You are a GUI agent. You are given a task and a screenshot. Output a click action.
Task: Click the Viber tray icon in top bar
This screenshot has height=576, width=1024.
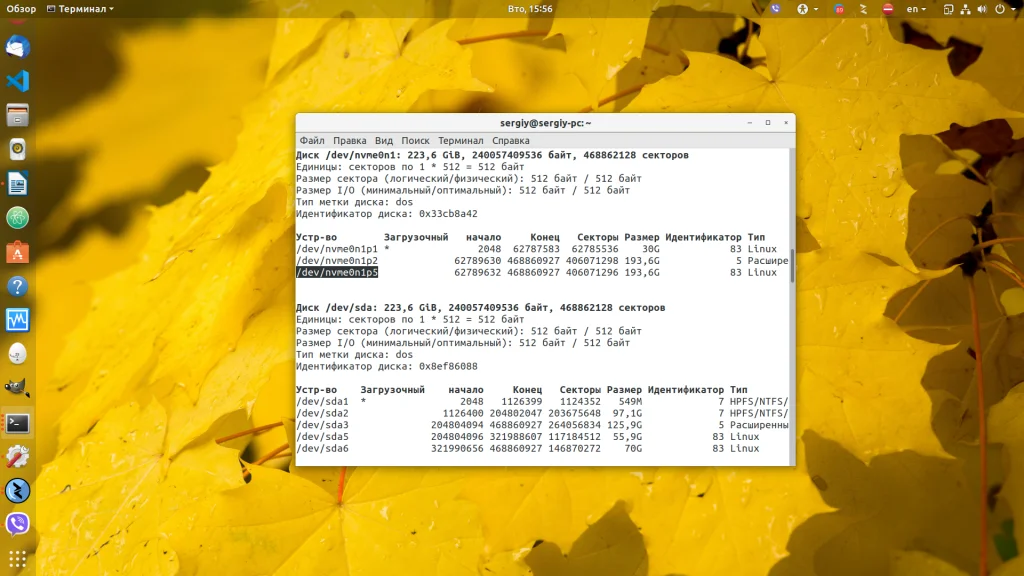click(x=775, y=9)
